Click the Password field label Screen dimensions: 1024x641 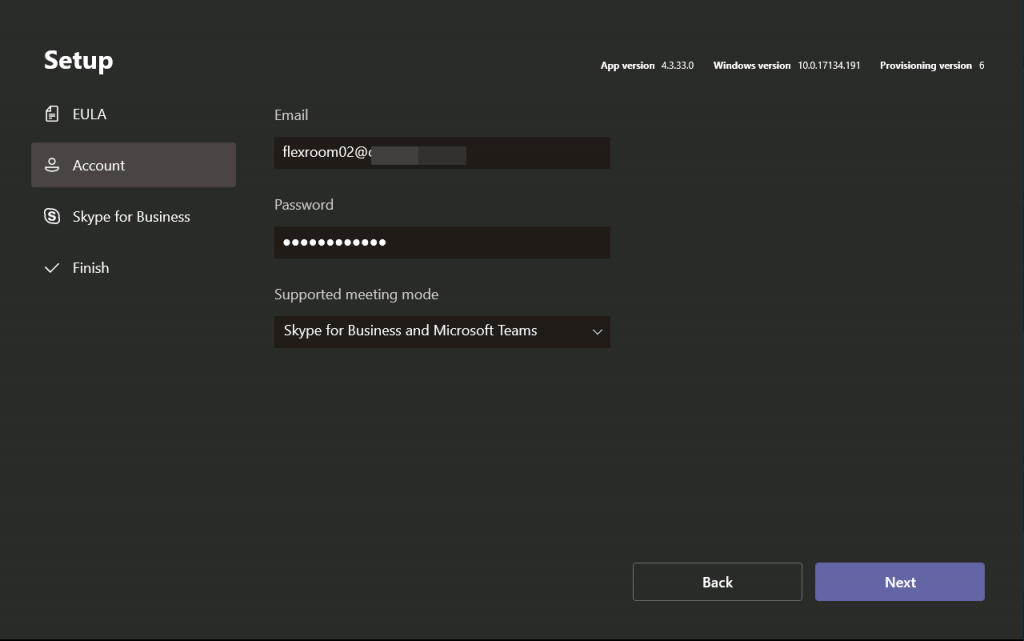coord(304,204)
